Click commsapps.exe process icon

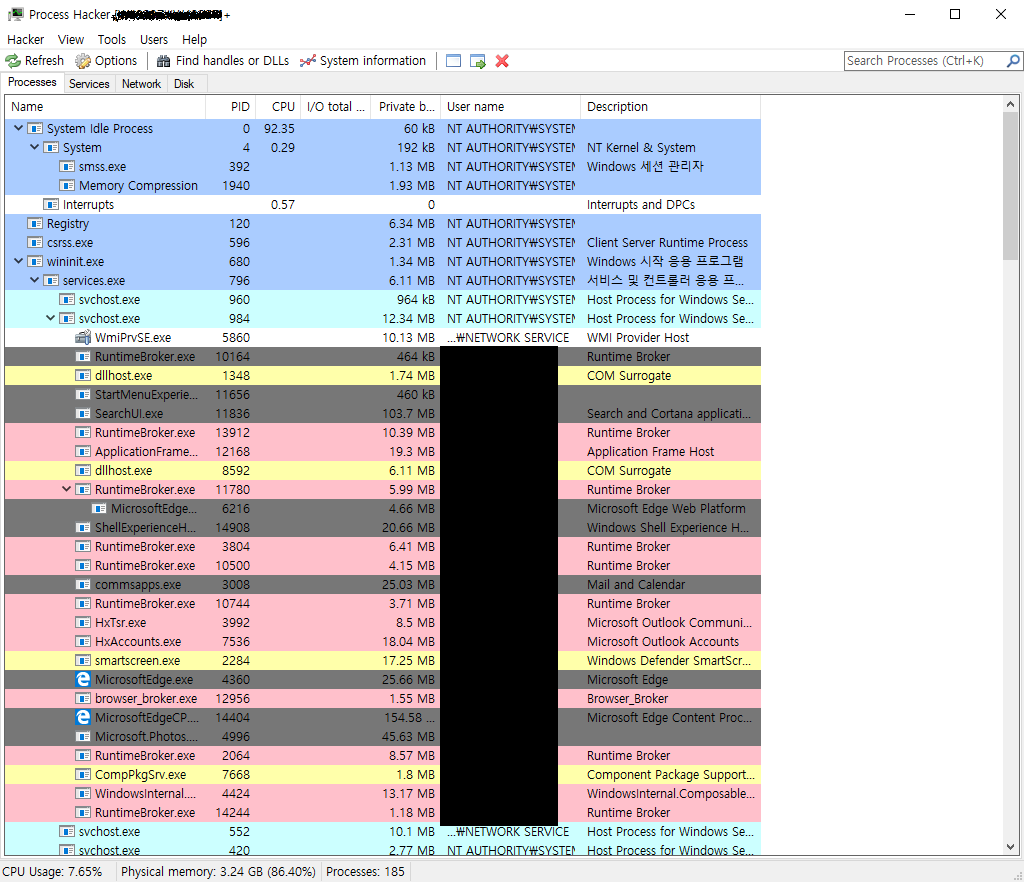click(x=83, y=584)
